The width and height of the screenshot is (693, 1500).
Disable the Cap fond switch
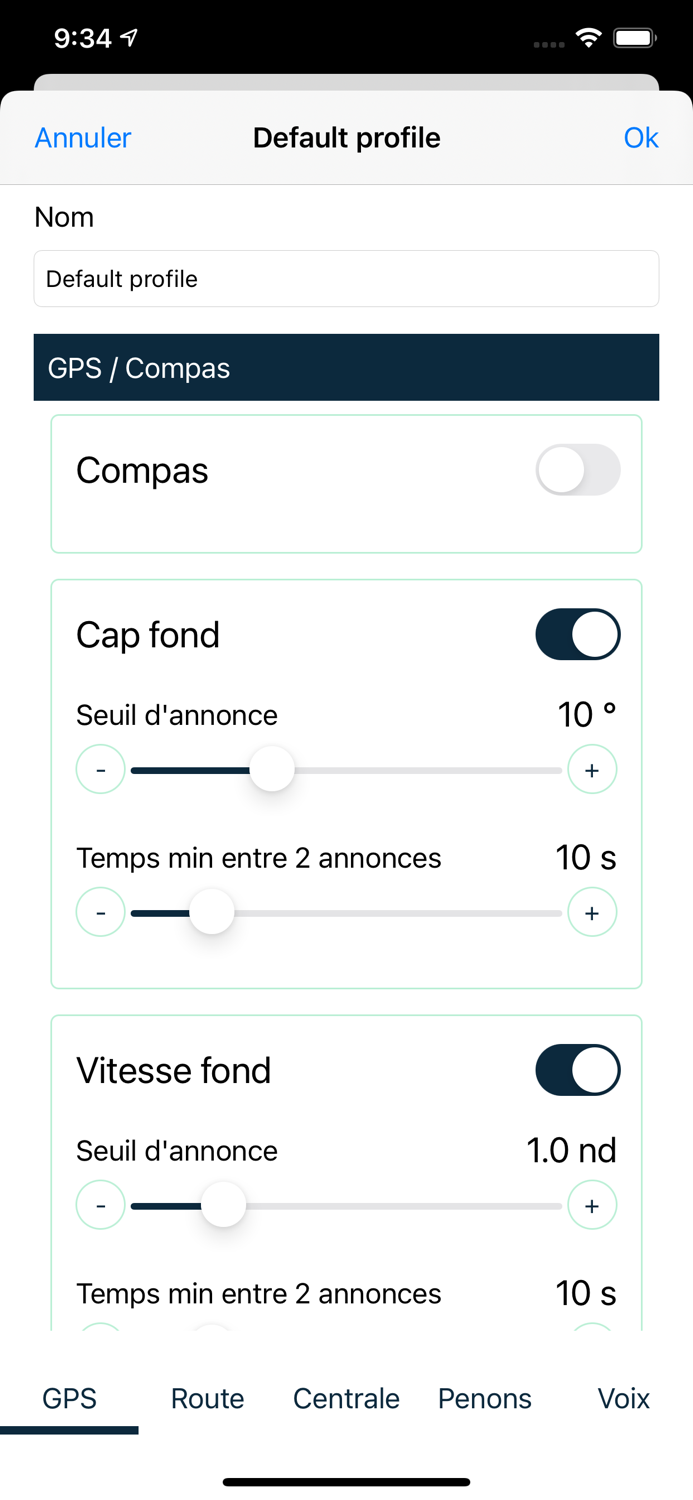[x=578, y=634]
